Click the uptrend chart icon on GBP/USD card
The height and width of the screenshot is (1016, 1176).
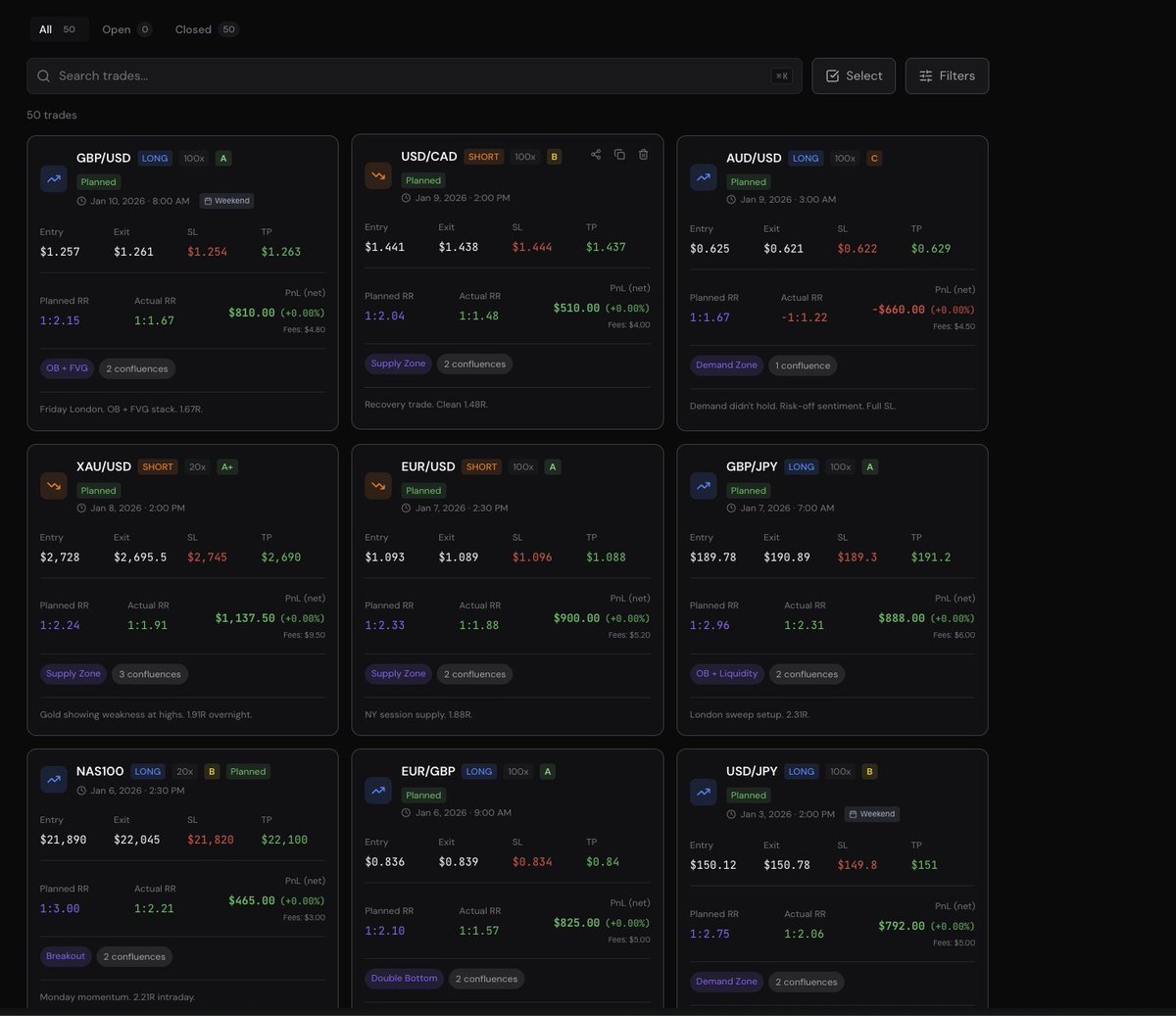[x=53, y=177]
